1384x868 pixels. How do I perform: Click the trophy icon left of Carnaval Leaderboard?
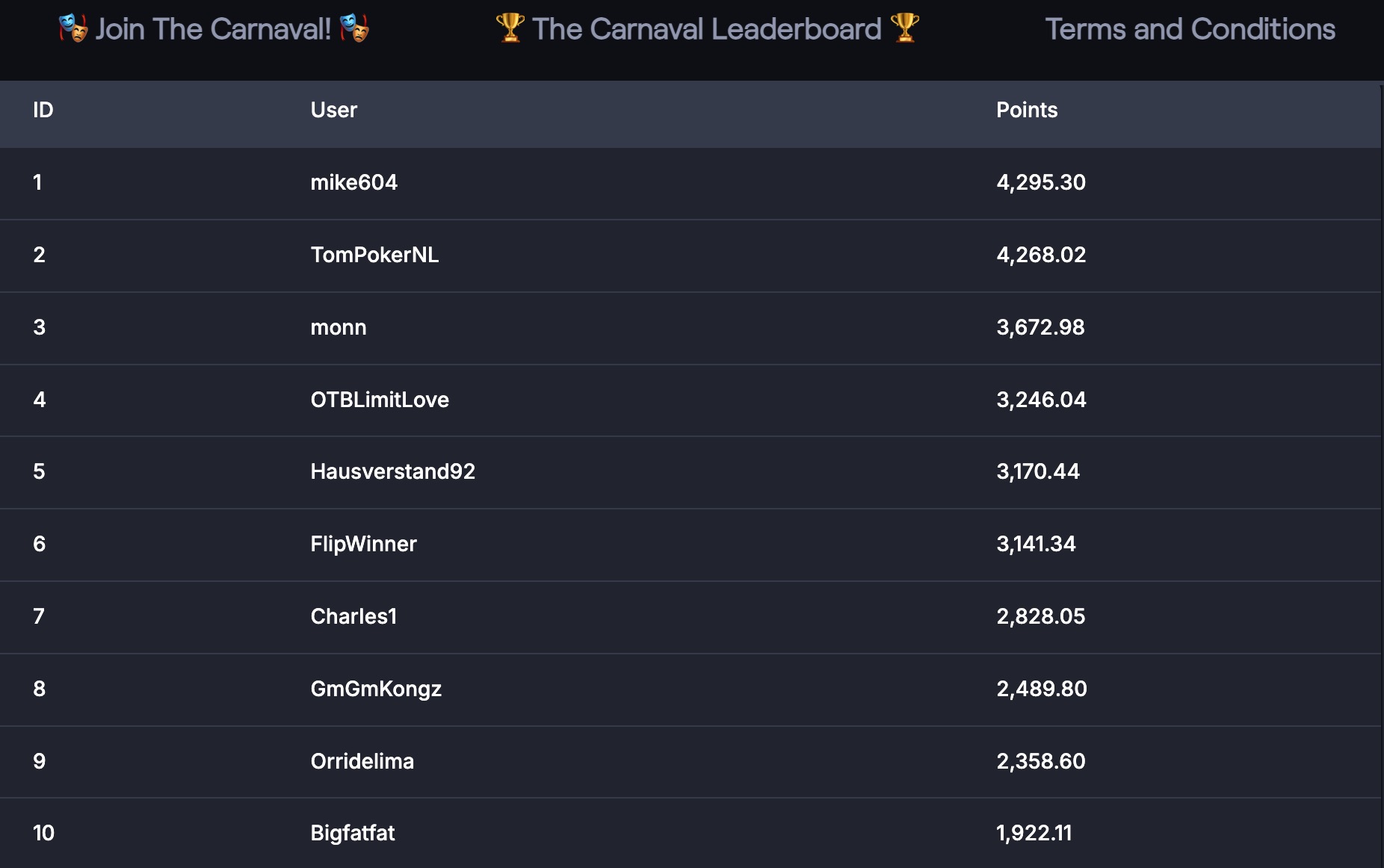pyautogui.click(x=510, y=28)
